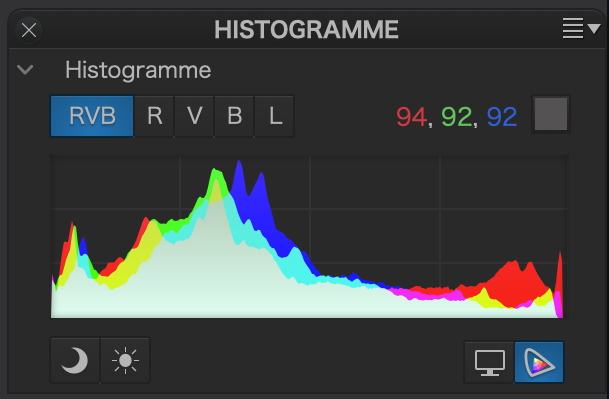Show the L luminance channel
Image resolution: width=609 pixels, height=399 pixels.
pos(275,116)
